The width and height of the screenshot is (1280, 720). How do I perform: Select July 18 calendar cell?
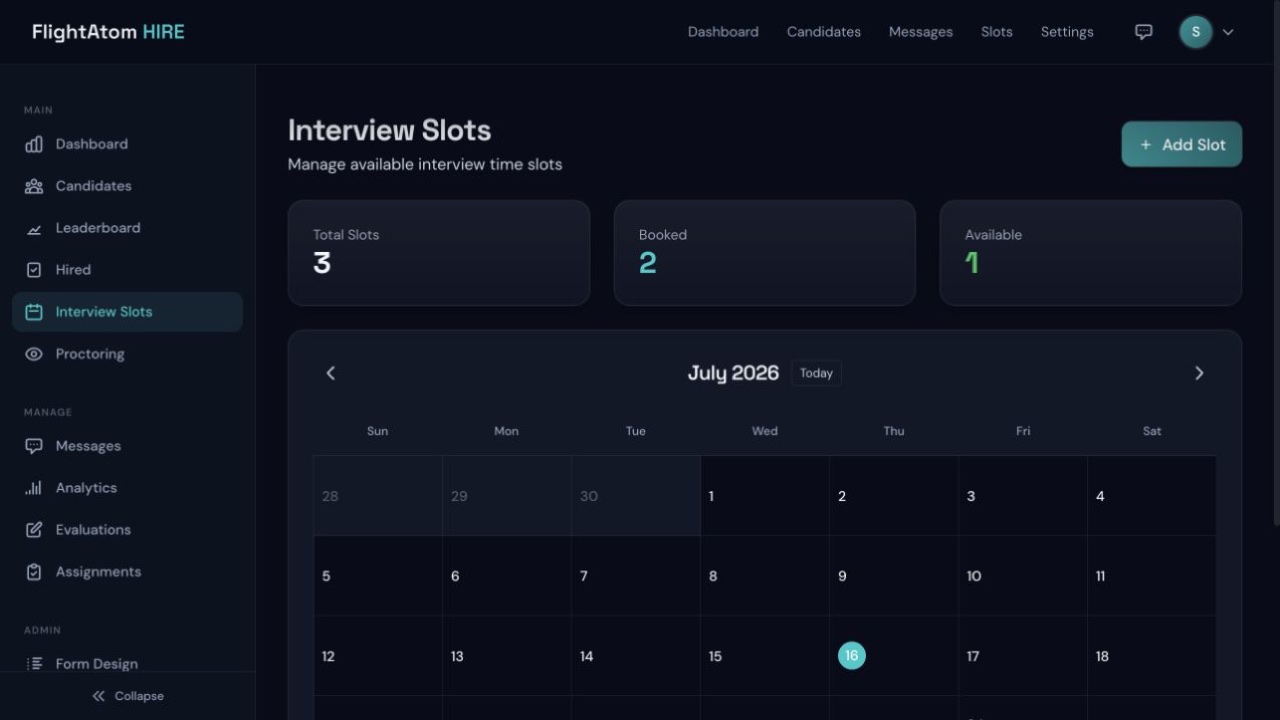(x=1152, y=656)
